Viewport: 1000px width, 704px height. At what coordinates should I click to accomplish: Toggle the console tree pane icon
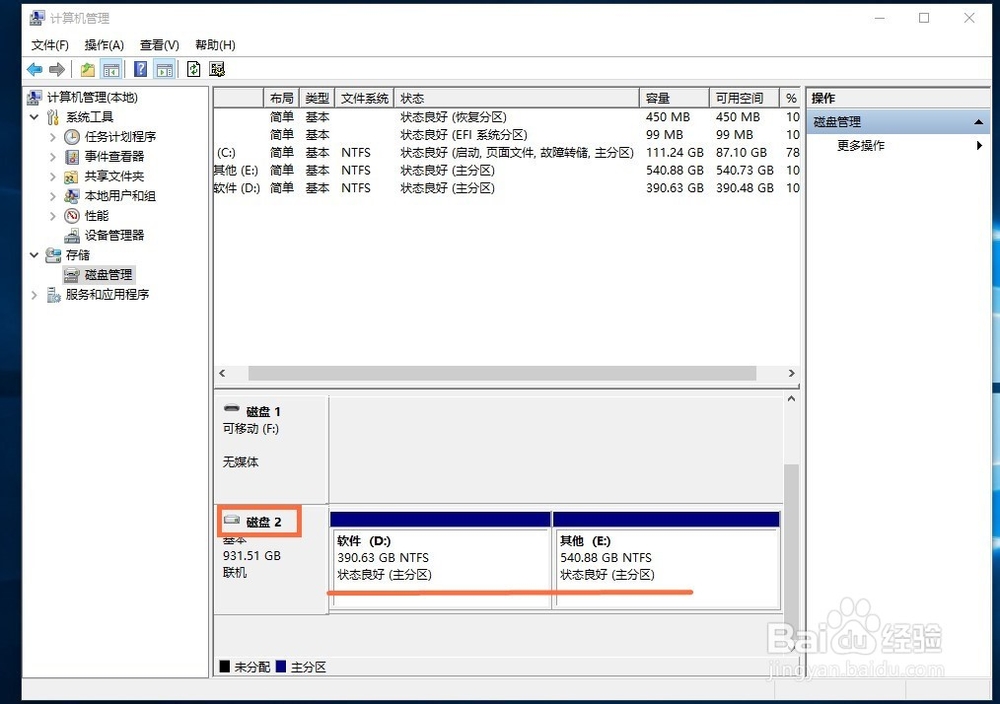[111, 68]
